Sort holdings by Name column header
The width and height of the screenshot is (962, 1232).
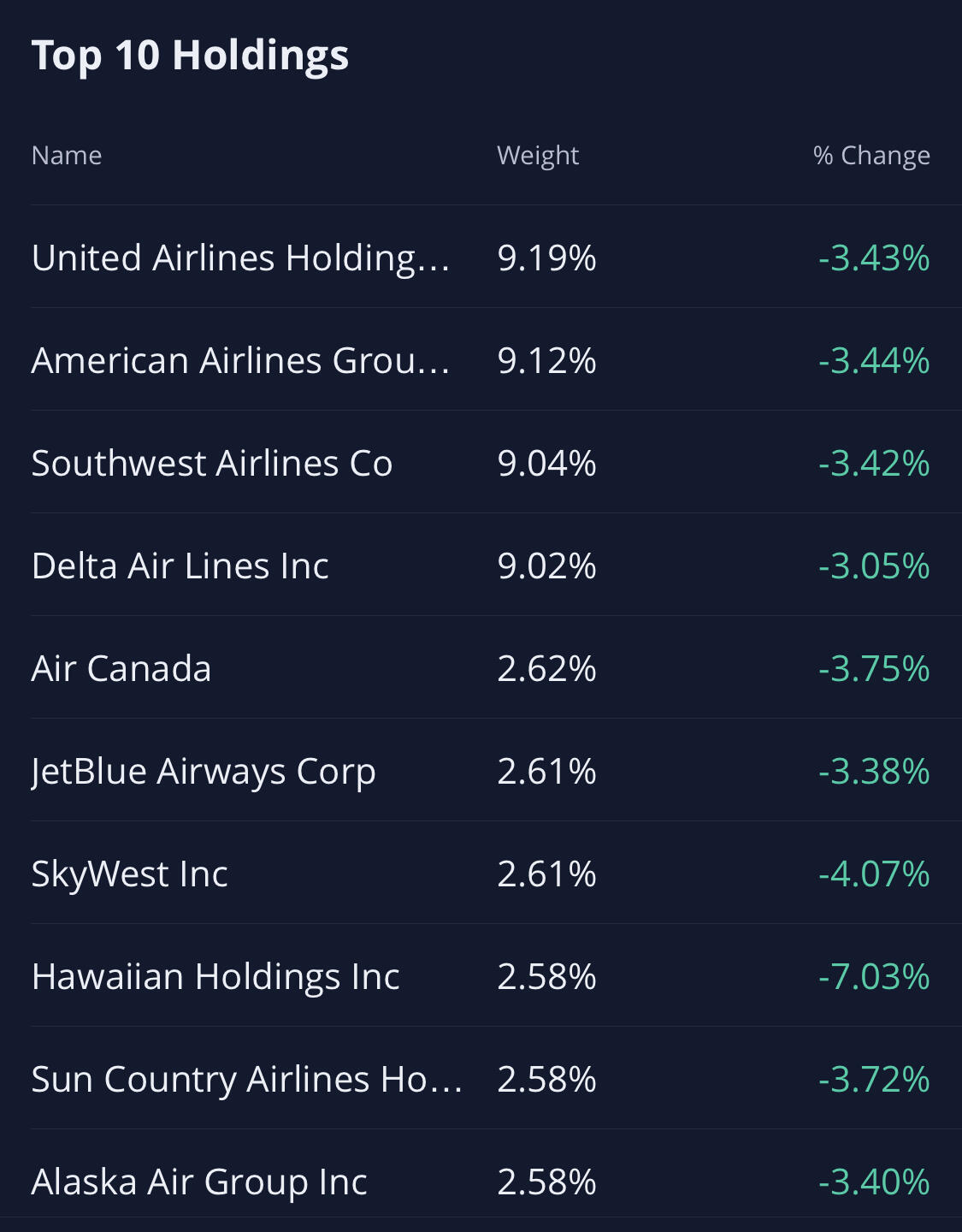click(x=67, y=155)
